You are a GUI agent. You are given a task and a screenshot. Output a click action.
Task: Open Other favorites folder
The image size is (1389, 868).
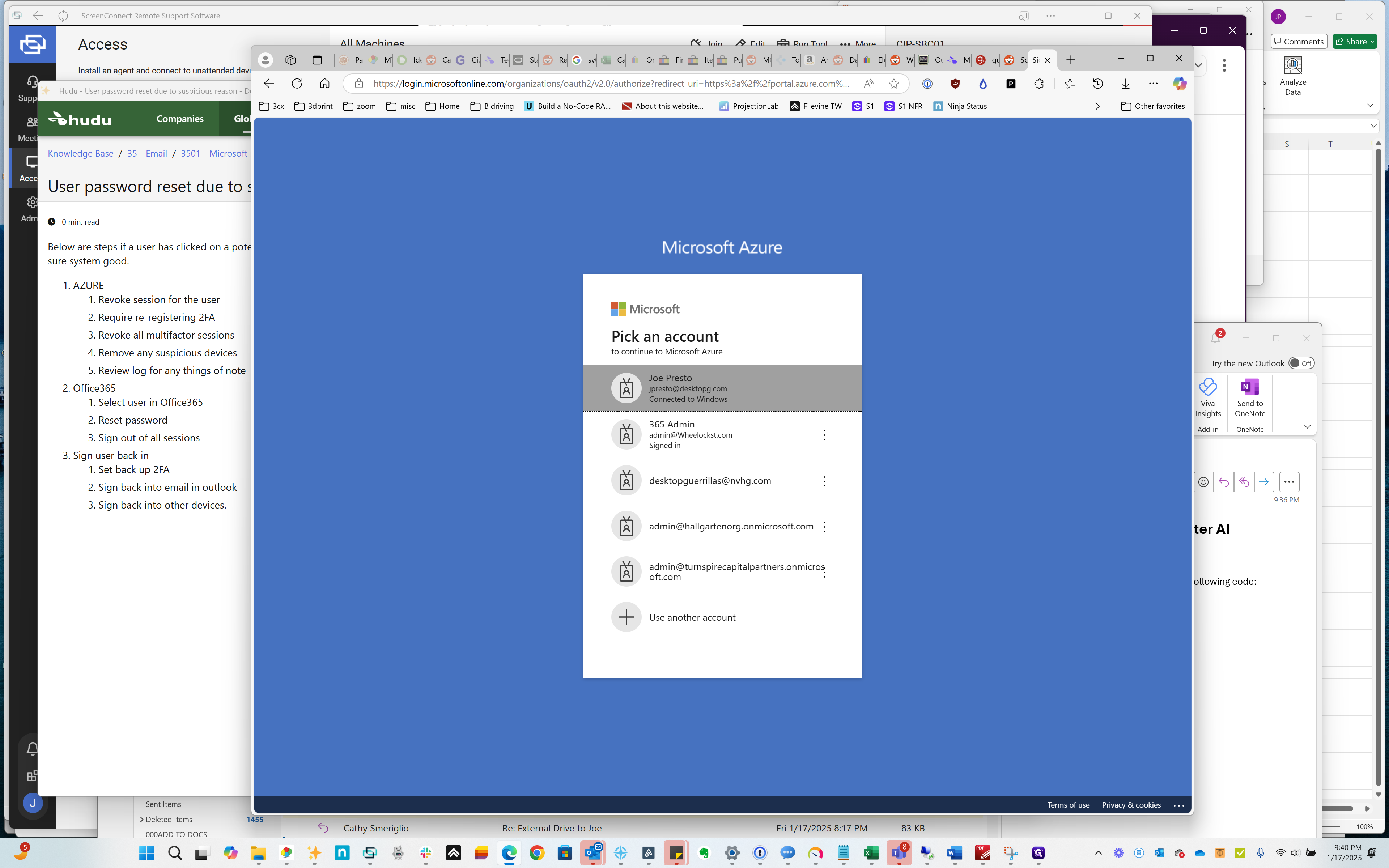pyautogui.click(x=1152, y=106)
